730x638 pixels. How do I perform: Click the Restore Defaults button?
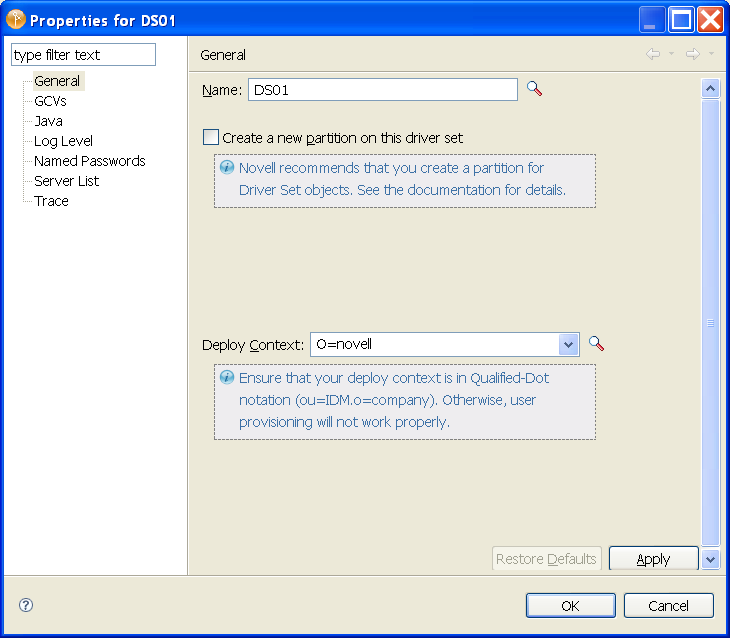coord(547,558)
